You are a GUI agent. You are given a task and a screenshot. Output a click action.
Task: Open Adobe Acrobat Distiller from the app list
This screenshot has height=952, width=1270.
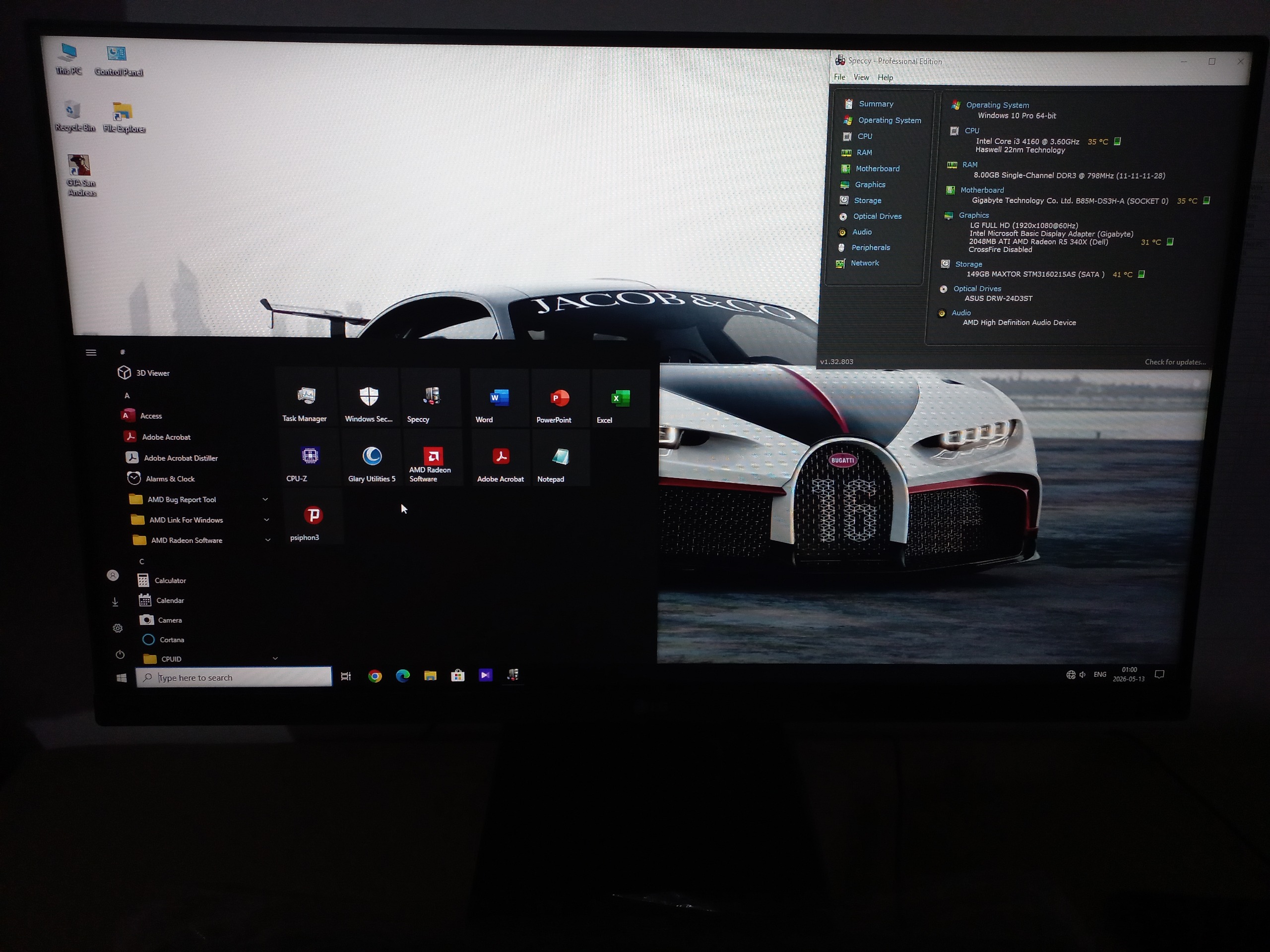171,458
